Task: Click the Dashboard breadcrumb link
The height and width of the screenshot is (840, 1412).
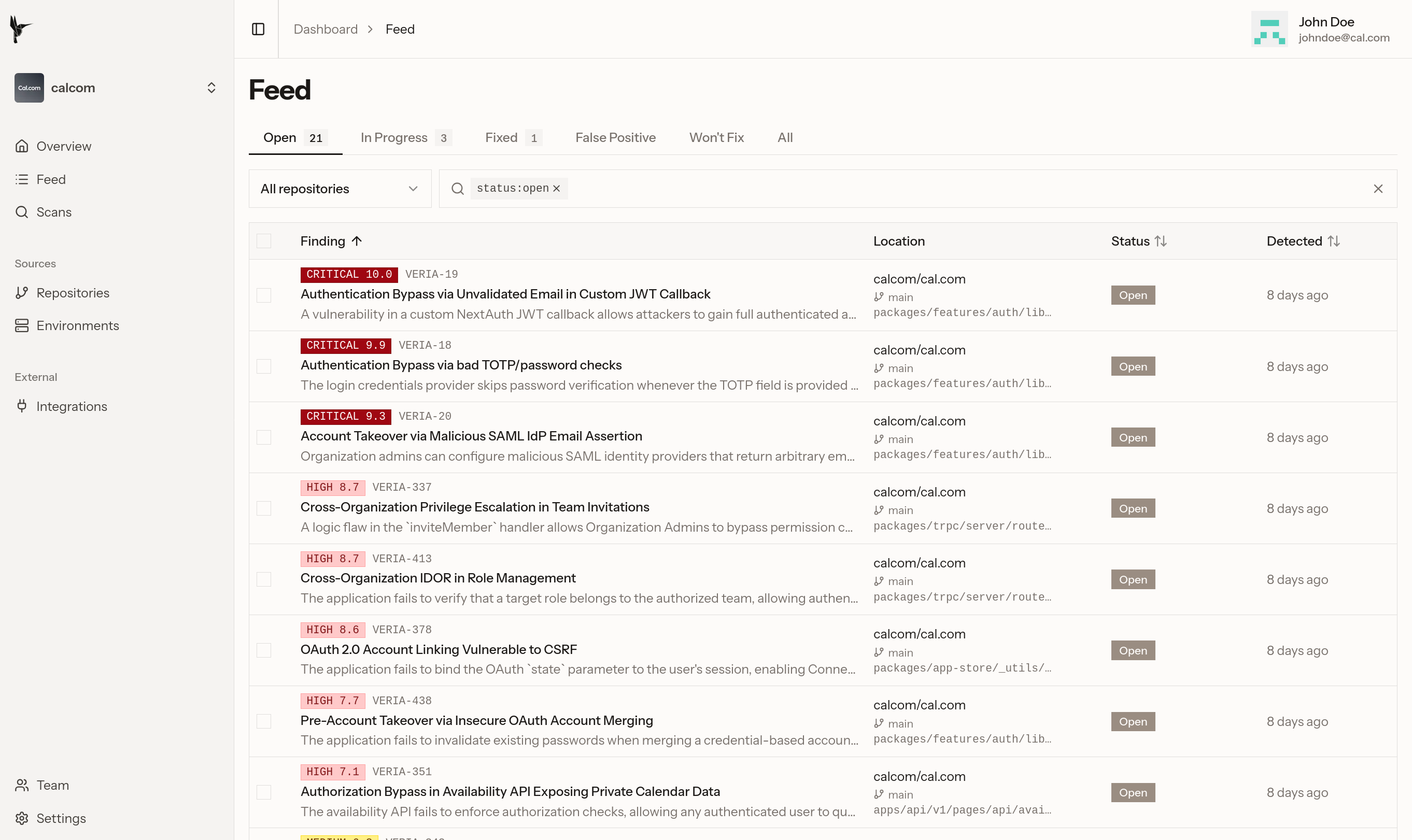Action: point(326,29)
